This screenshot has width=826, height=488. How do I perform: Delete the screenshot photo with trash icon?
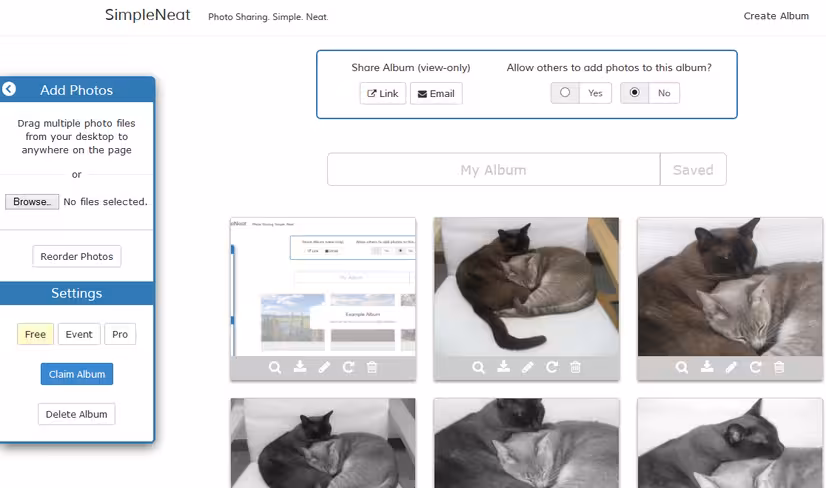[372, 367]
